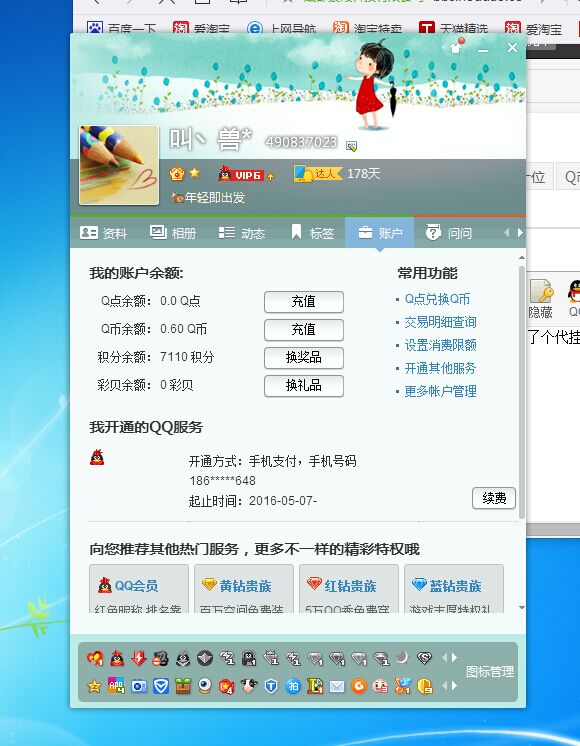Click right arrow of the bottom icon row

click(455, 686)
